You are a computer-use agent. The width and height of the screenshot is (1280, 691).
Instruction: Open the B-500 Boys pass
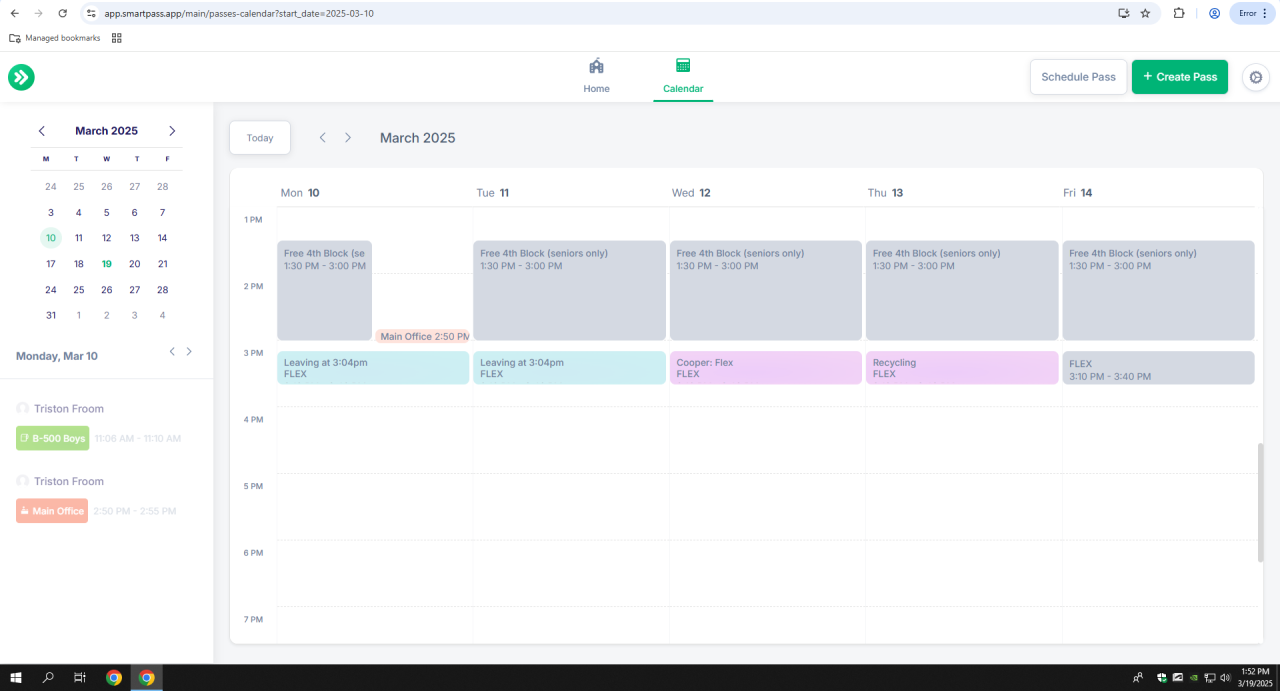(53, 438)
